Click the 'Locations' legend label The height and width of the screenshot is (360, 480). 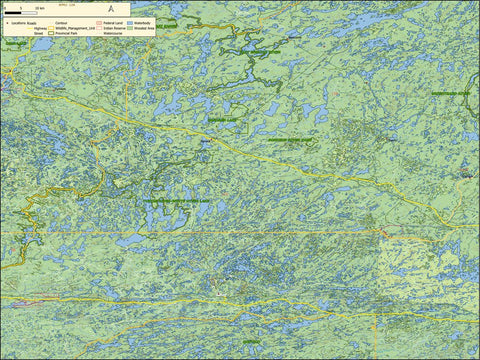click(18, 23)
